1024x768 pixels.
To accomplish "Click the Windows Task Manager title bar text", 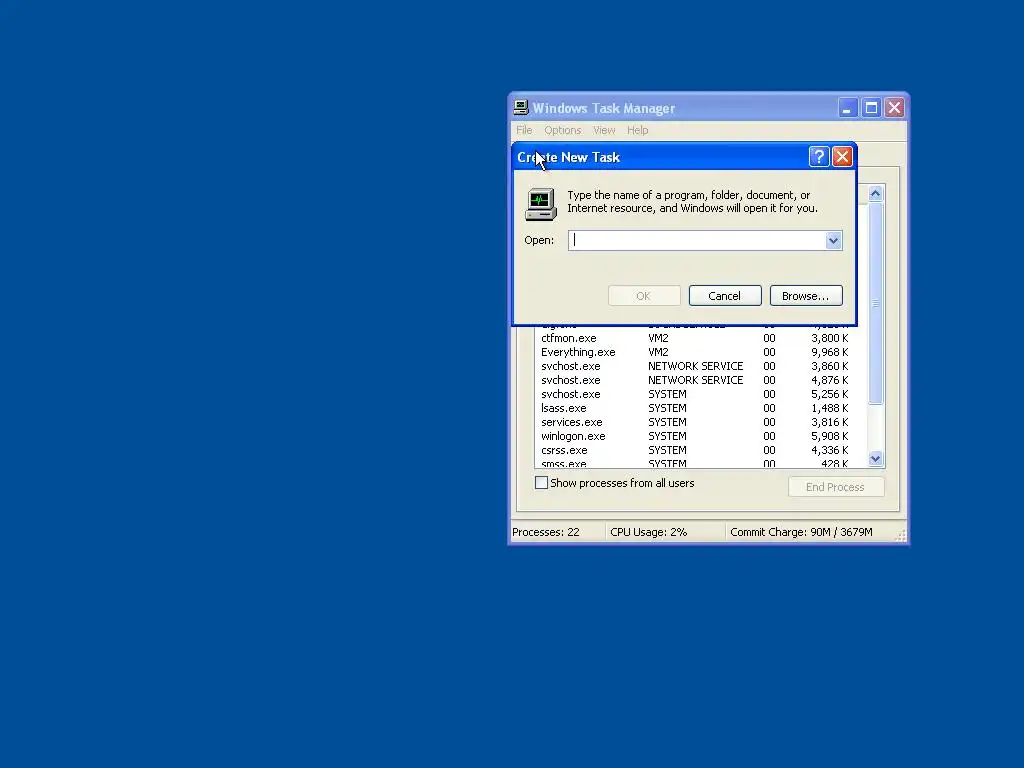I will (x=603, y=108).
